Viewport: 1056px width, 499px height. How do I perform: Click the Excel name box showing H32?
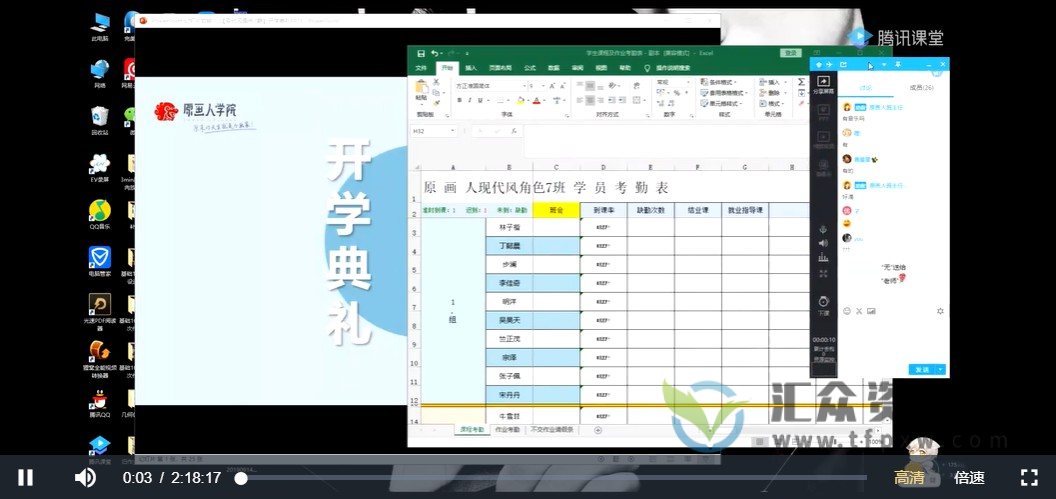(x=433, y=131)
